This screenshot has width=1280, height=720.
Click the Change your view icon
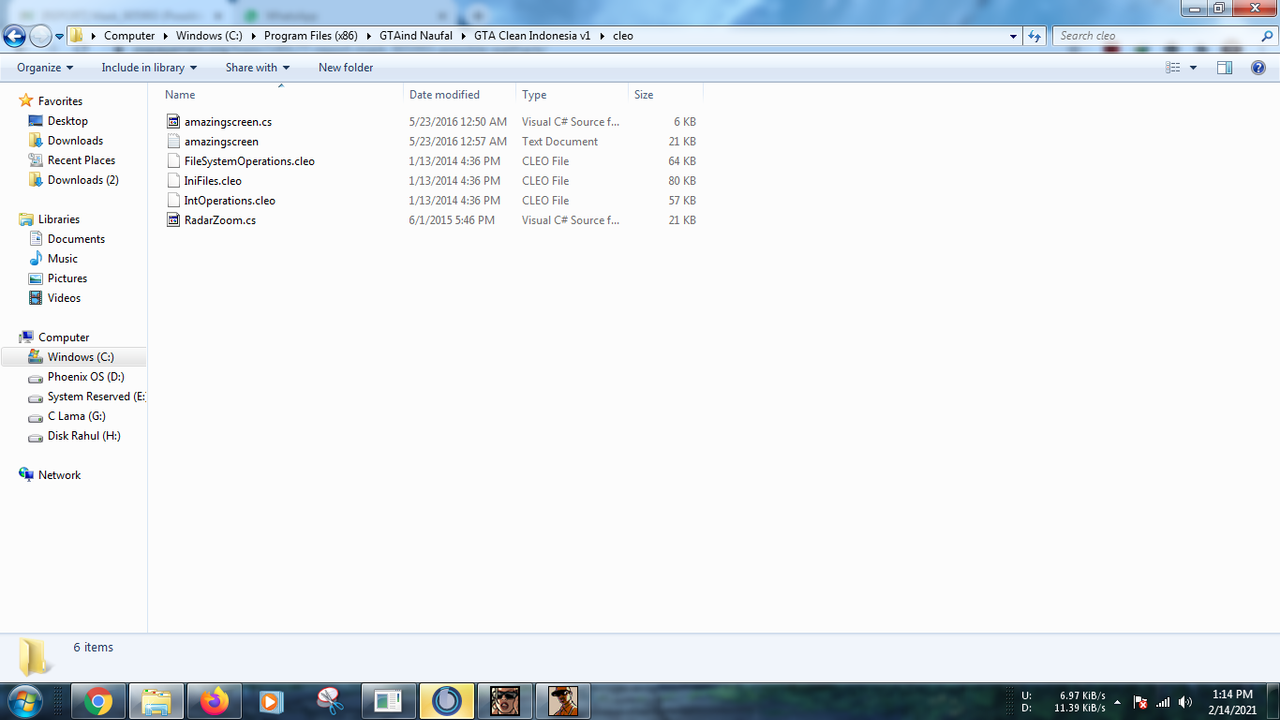[1173, 67]
